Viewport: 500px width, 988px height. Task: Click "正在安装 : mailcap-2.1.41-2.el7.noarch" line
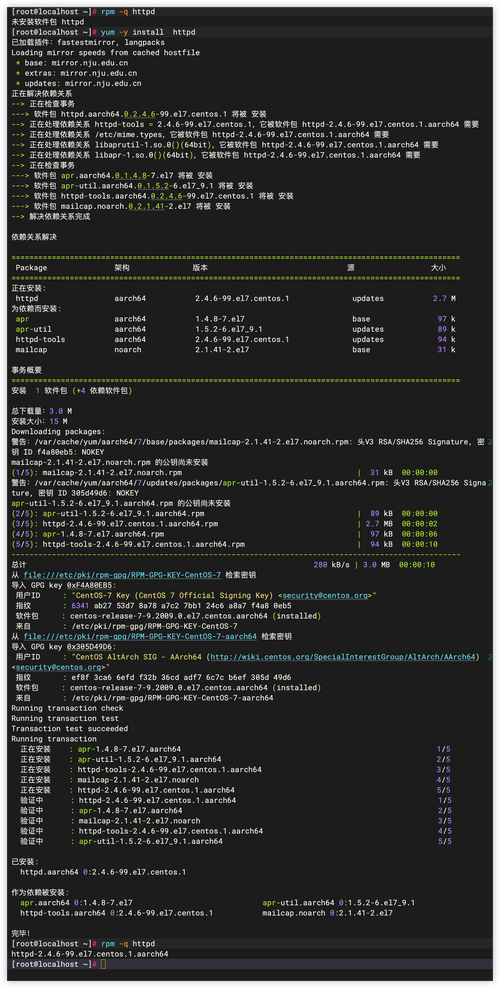click(x=235, y=780)
